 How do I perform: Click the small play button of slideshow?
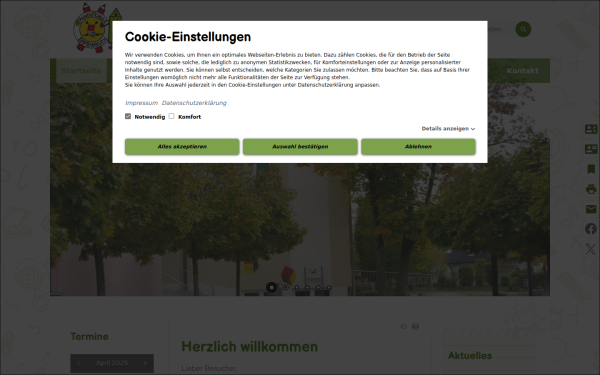pyautogui.click(x=285, y=287)
